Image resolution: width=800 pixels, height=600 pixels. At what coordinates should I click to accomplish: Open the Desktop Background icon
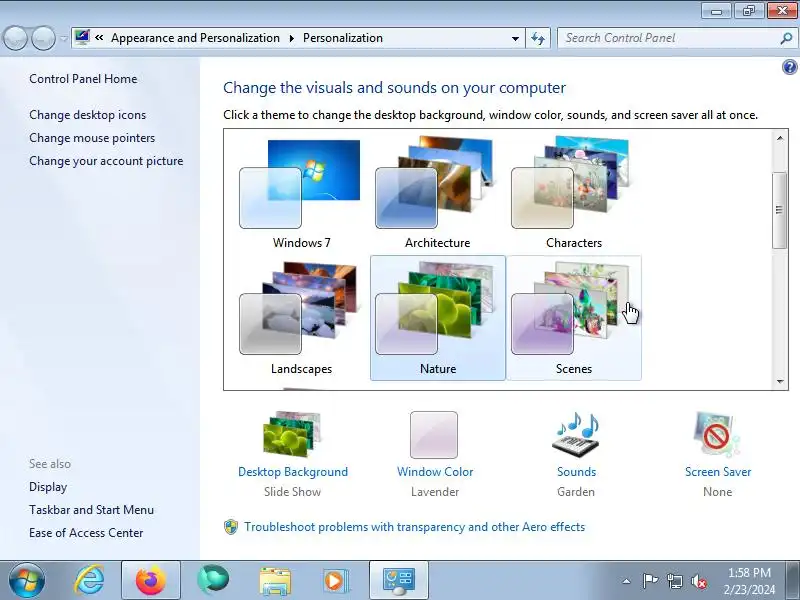point(292,434)
